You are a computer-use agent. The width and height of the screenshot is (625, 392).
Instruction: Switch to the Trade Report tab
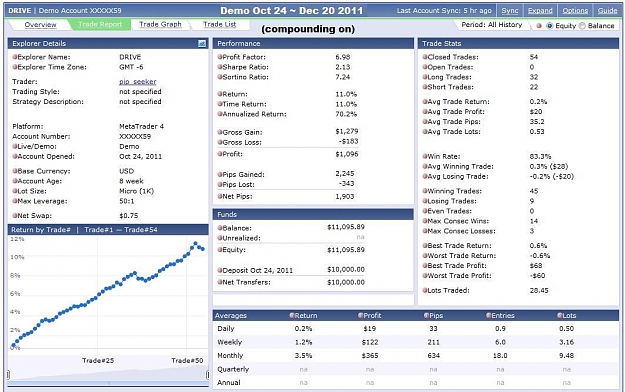(x=100, y=25)
